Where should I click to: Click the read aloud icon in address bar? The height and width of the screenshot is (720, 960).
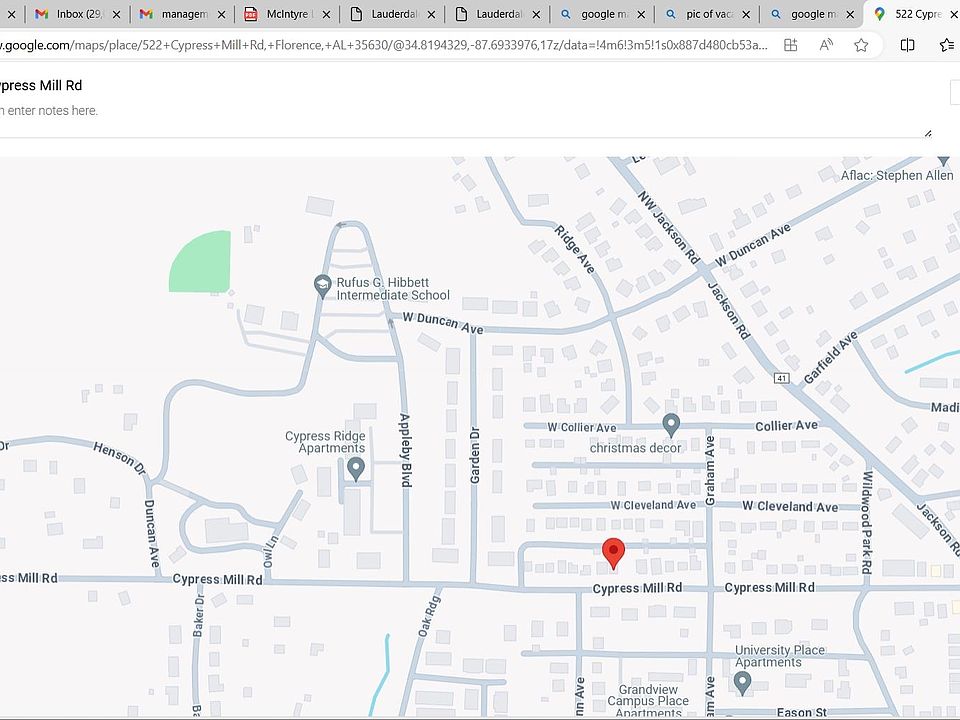pos(826,45)
